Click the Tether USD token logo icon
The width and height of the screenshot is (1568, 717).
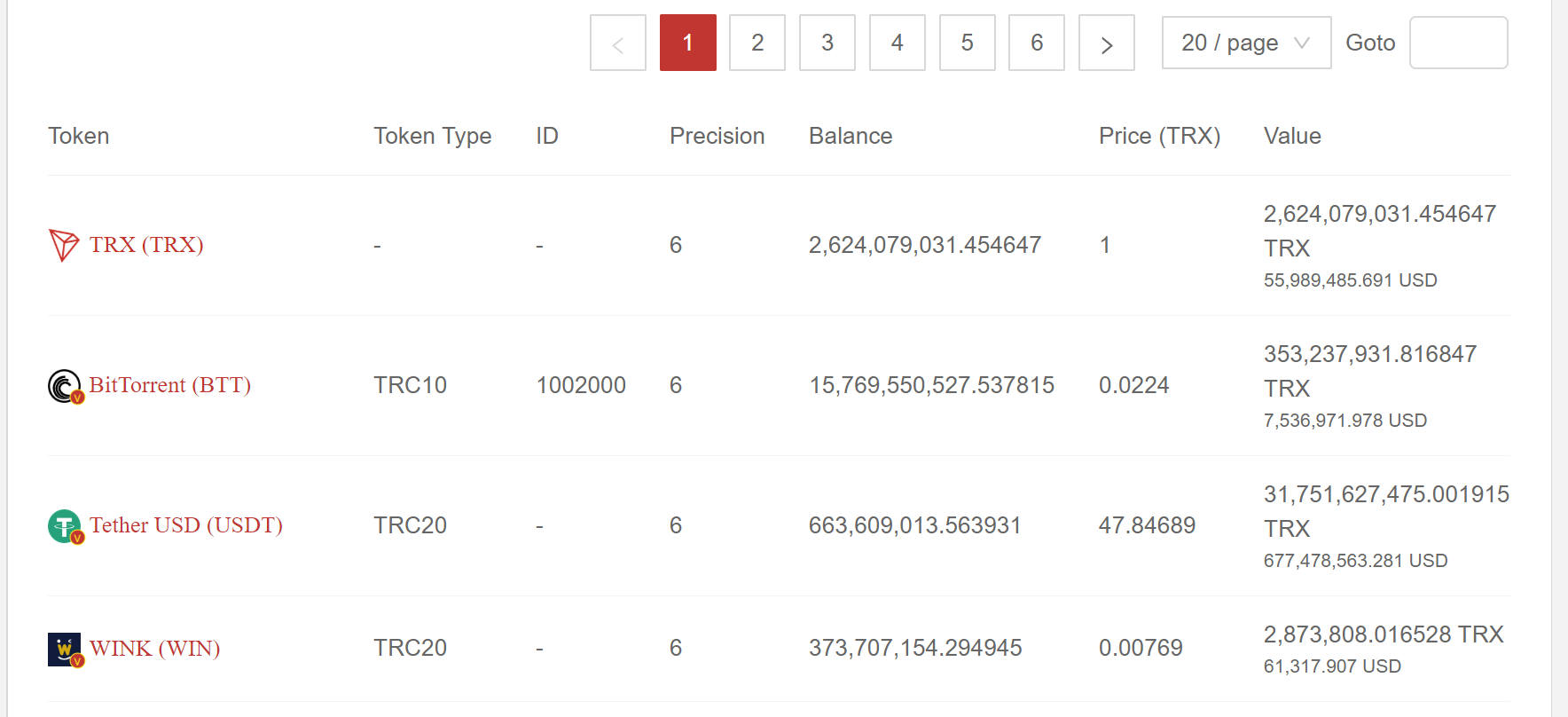click(65, 526)
